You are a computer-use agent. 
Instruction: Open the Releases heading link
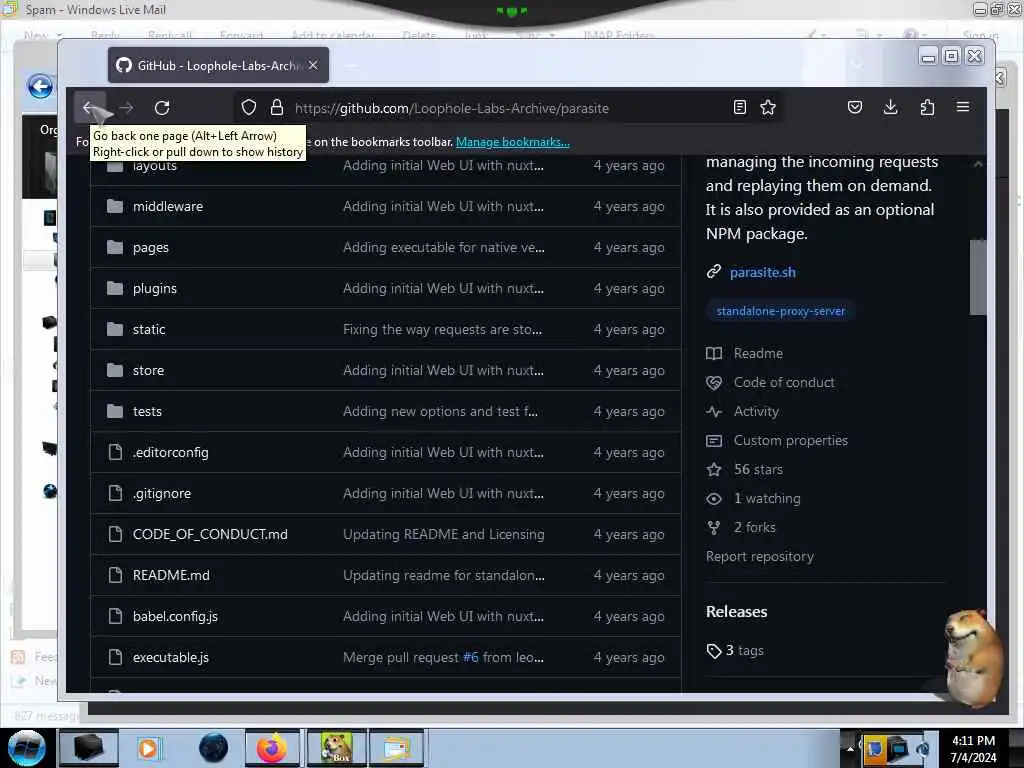(x=737, y=612)
